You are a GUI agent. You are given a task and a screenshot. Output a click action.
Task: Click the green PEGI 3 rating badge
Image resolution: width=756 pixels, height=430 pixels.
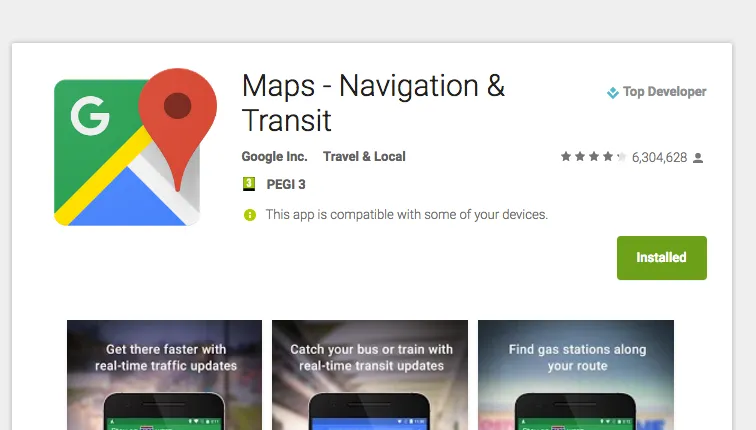coord(249,184)
